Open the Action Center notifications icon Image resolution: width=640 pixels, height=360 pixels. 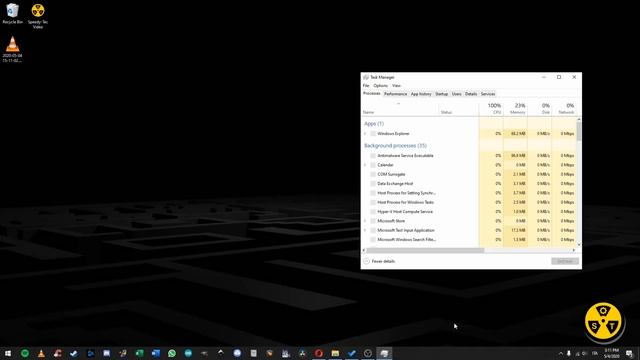point(630,353)
